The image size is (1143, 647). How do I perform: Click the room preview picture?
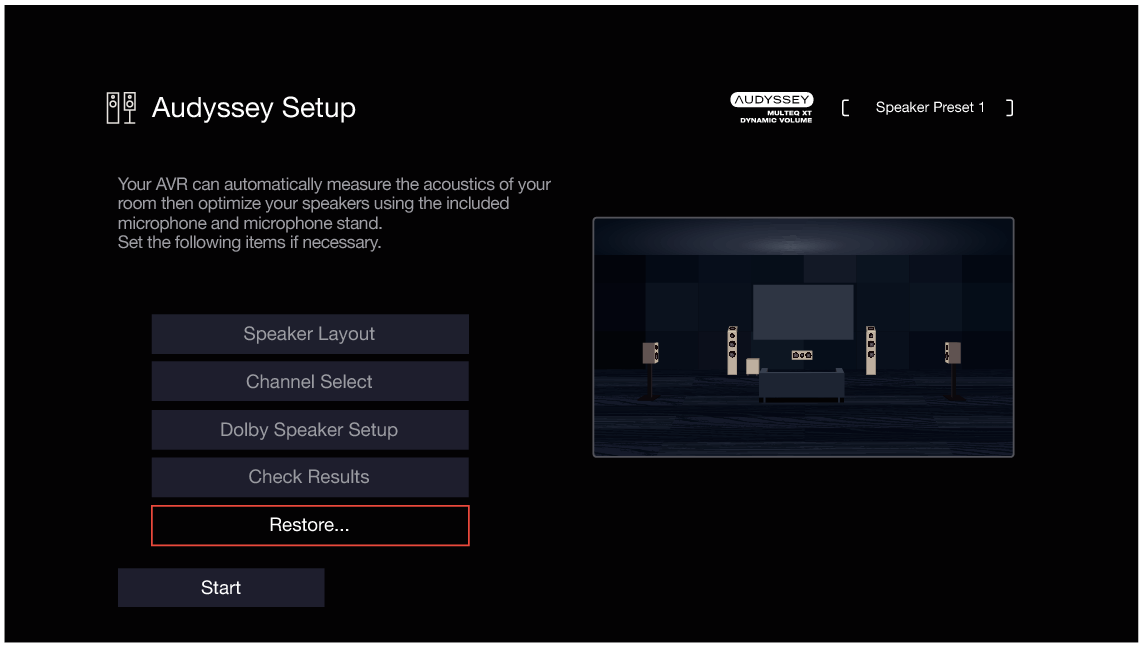click(803, 335)
